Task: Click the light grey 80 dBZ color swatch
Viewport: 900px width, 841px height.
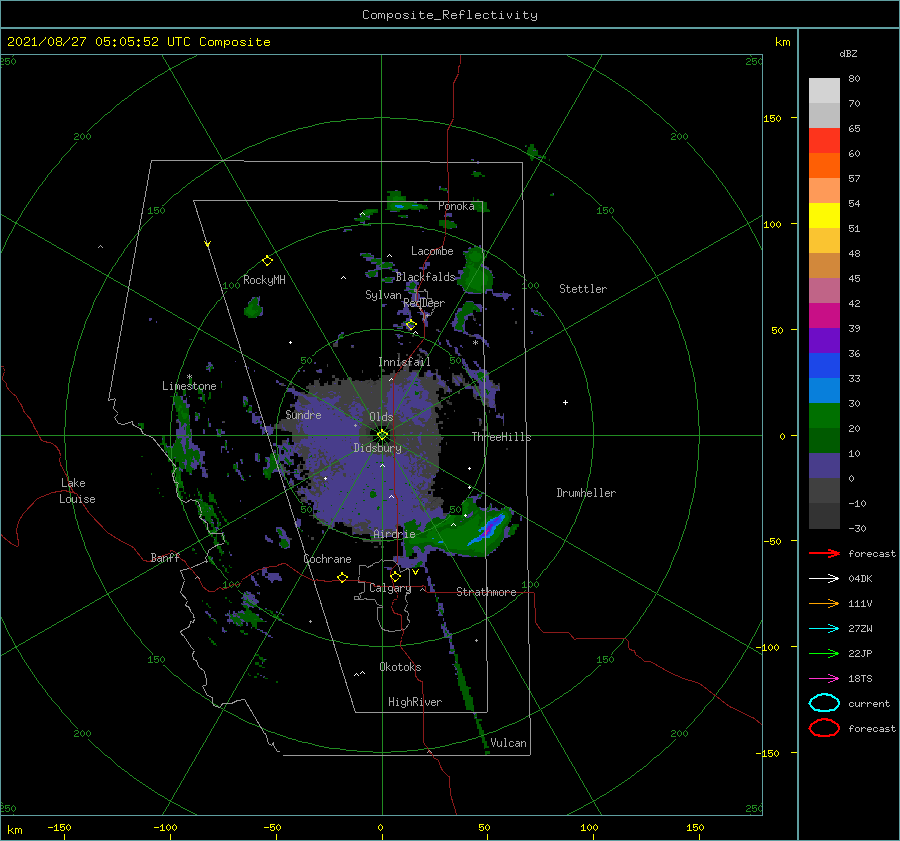Action: point(824,91)
